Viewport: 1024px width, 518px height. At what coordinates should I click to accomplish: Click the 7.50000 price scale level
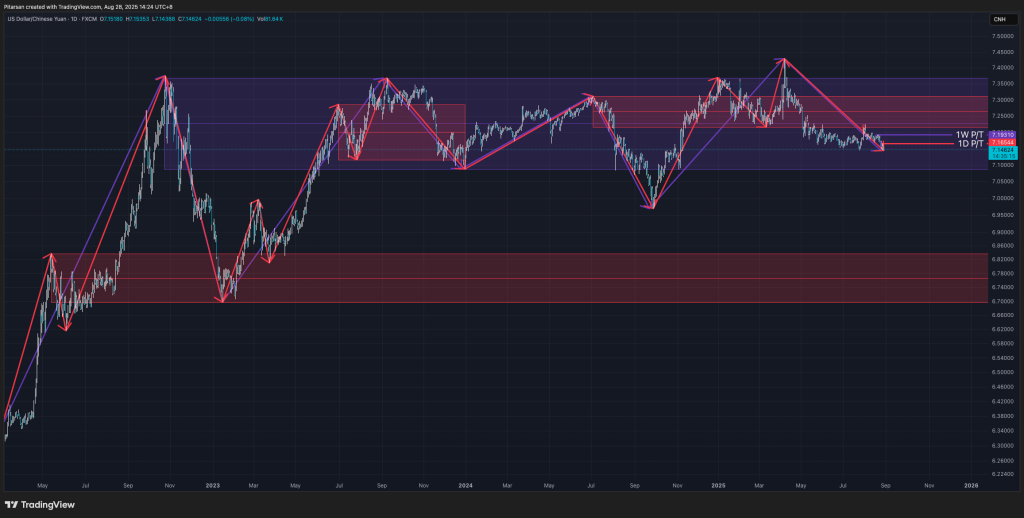click(1000, 36)
